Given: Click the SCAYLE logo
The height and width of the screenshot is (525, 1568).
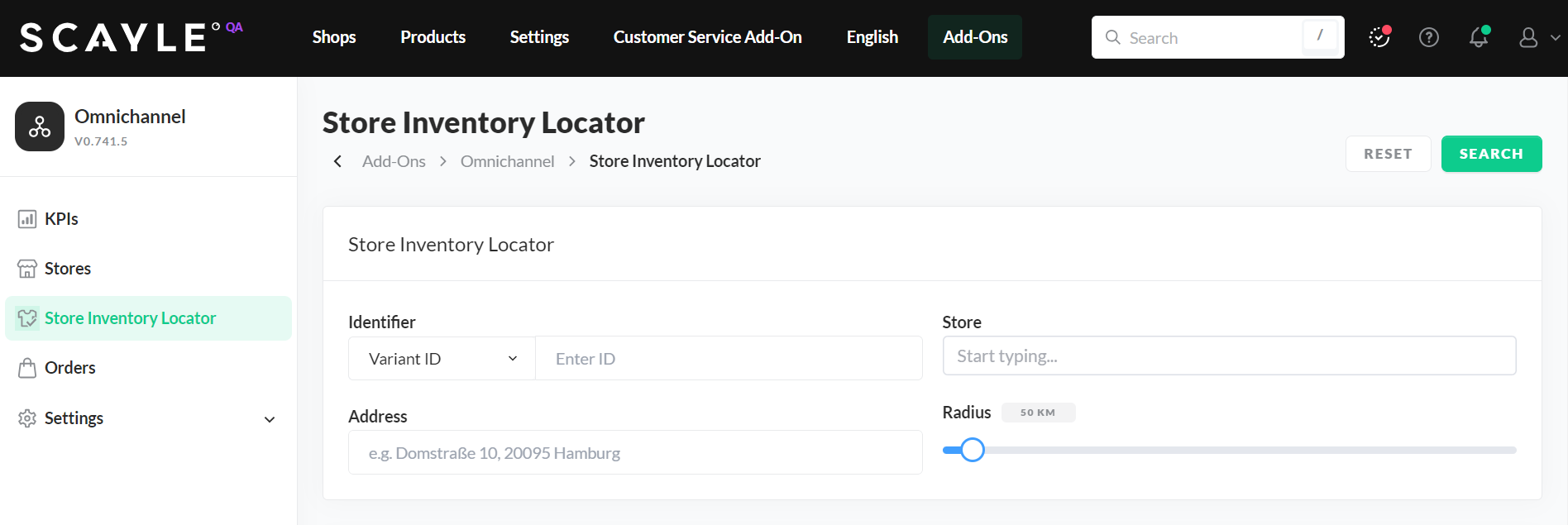Looking at the screenshot, I should click(x=114, y=38).
